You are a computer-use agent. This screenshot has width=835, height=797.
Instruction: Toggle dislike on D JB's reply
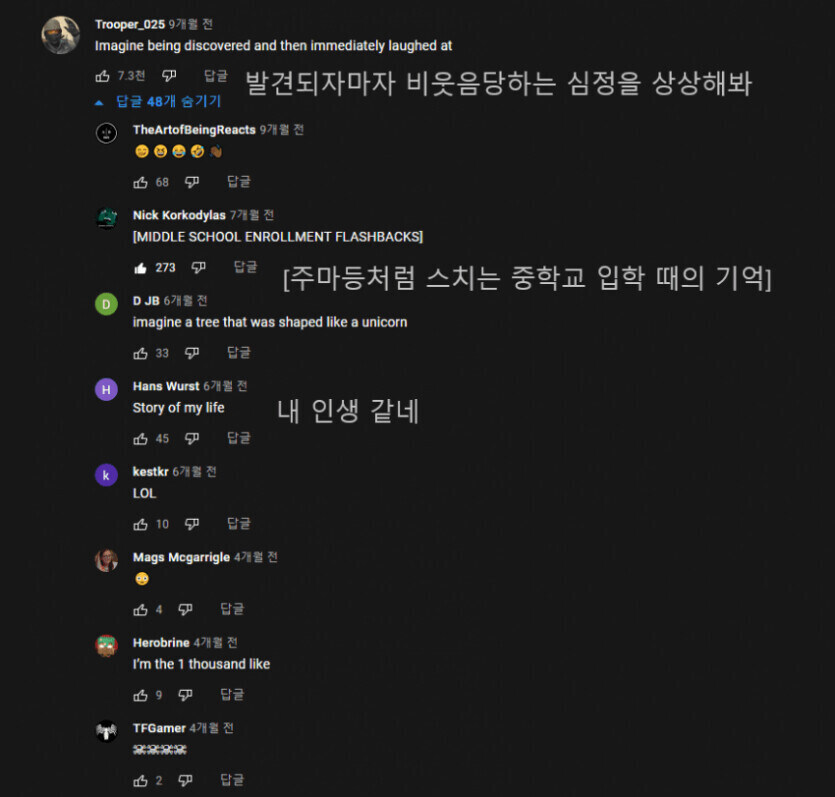coord(193,352)
